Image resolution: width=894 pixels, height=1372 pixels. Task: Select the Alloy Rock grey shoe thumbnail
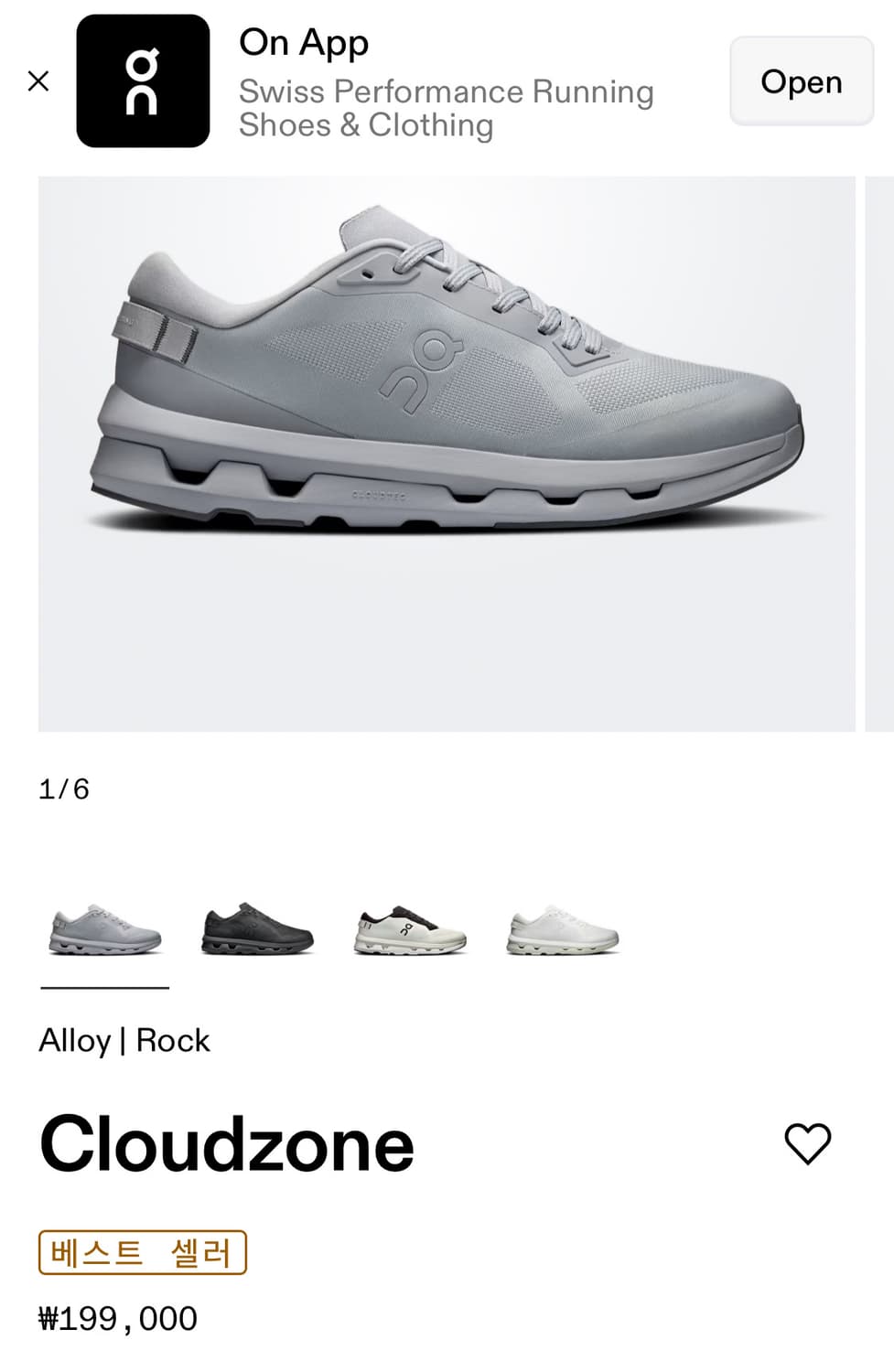105,931
